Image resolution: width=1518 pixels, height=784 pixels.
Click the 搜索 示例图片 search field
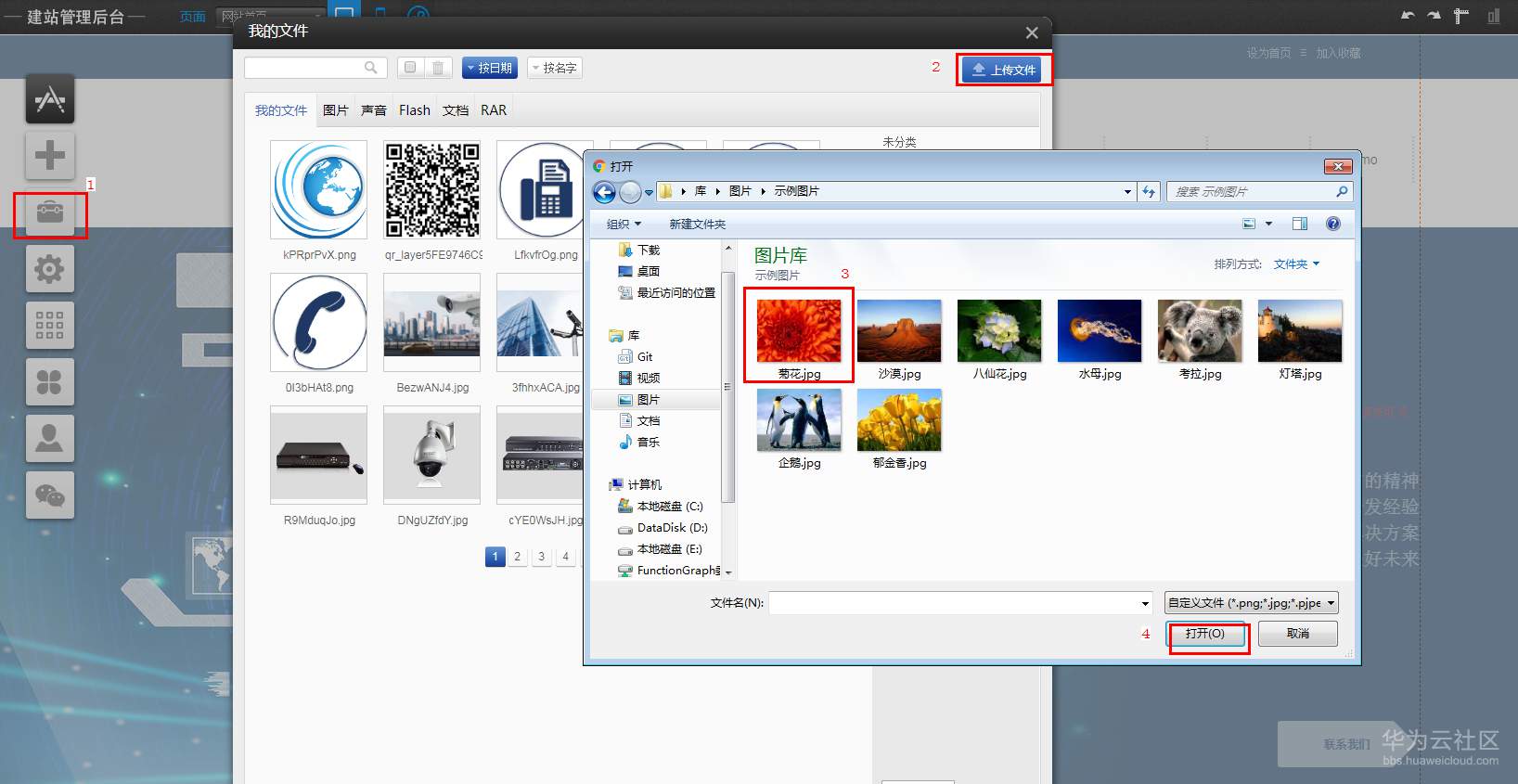tap(1259, 191)
